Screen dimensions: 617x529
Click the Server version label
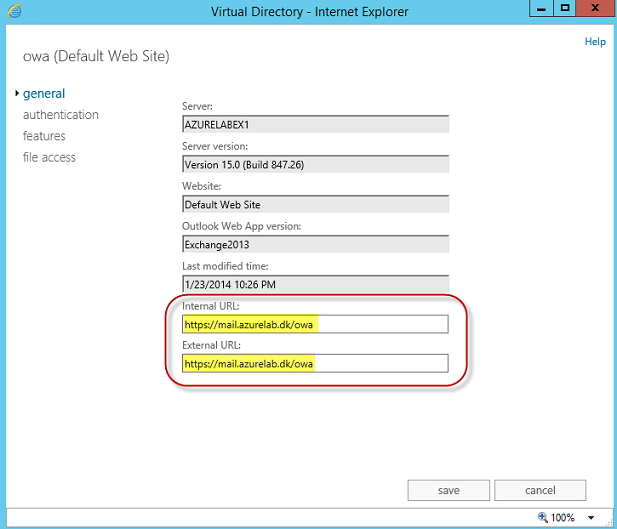215,146
